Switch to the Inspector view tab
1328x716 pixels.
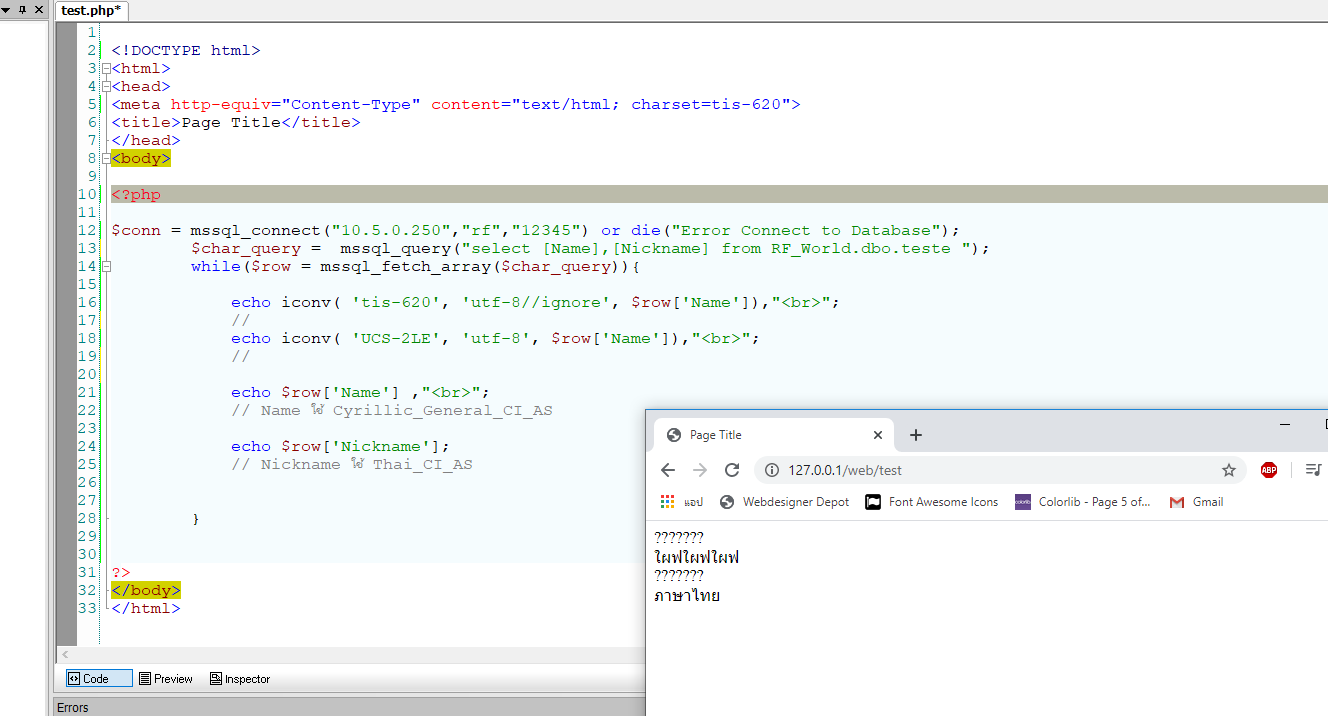tap(240, 679)
